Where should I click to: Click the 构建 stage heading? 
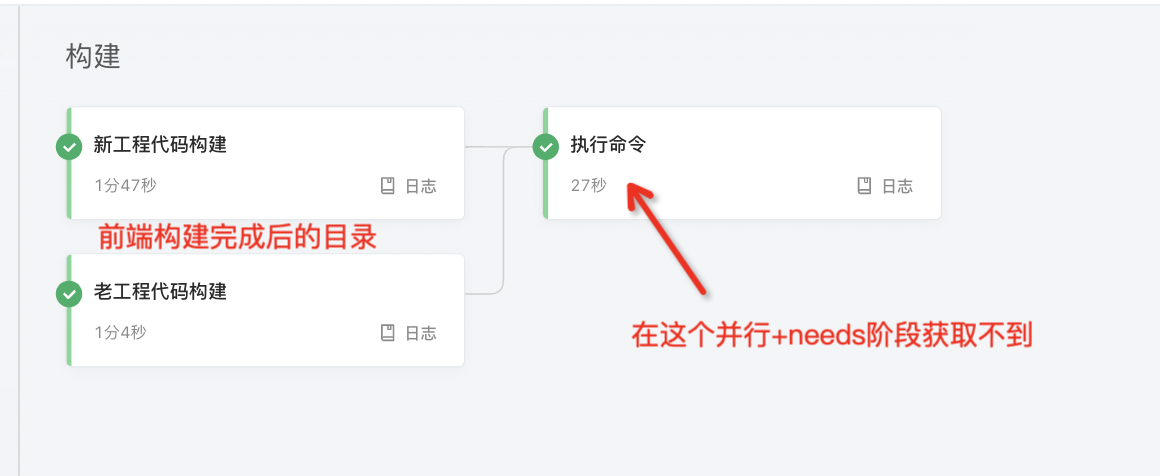(93, 56)
